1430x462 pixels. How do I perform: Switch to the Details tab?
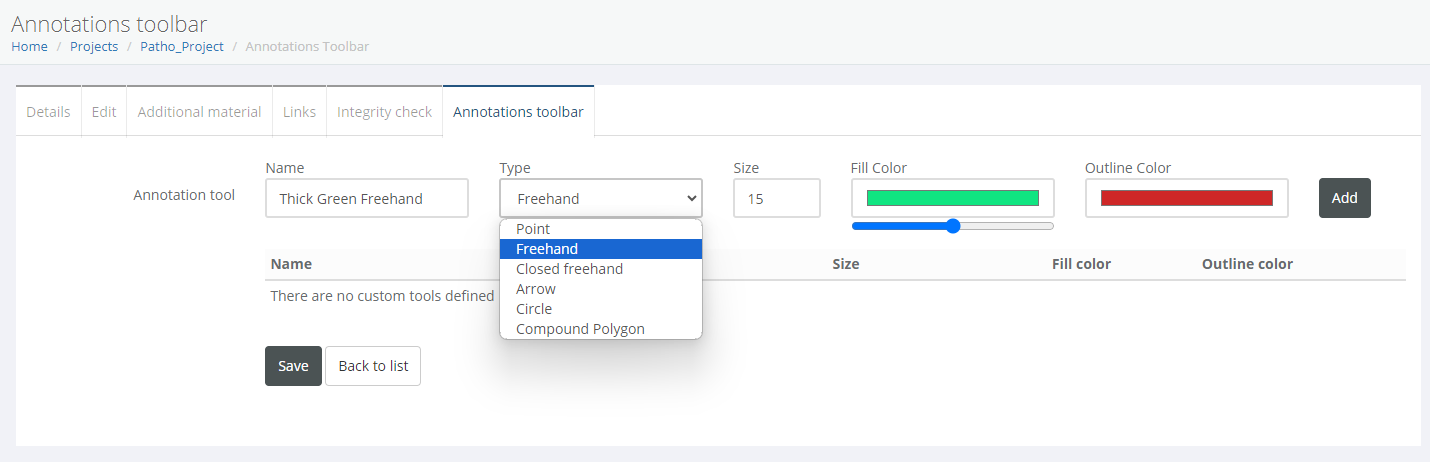coord(48,112)
